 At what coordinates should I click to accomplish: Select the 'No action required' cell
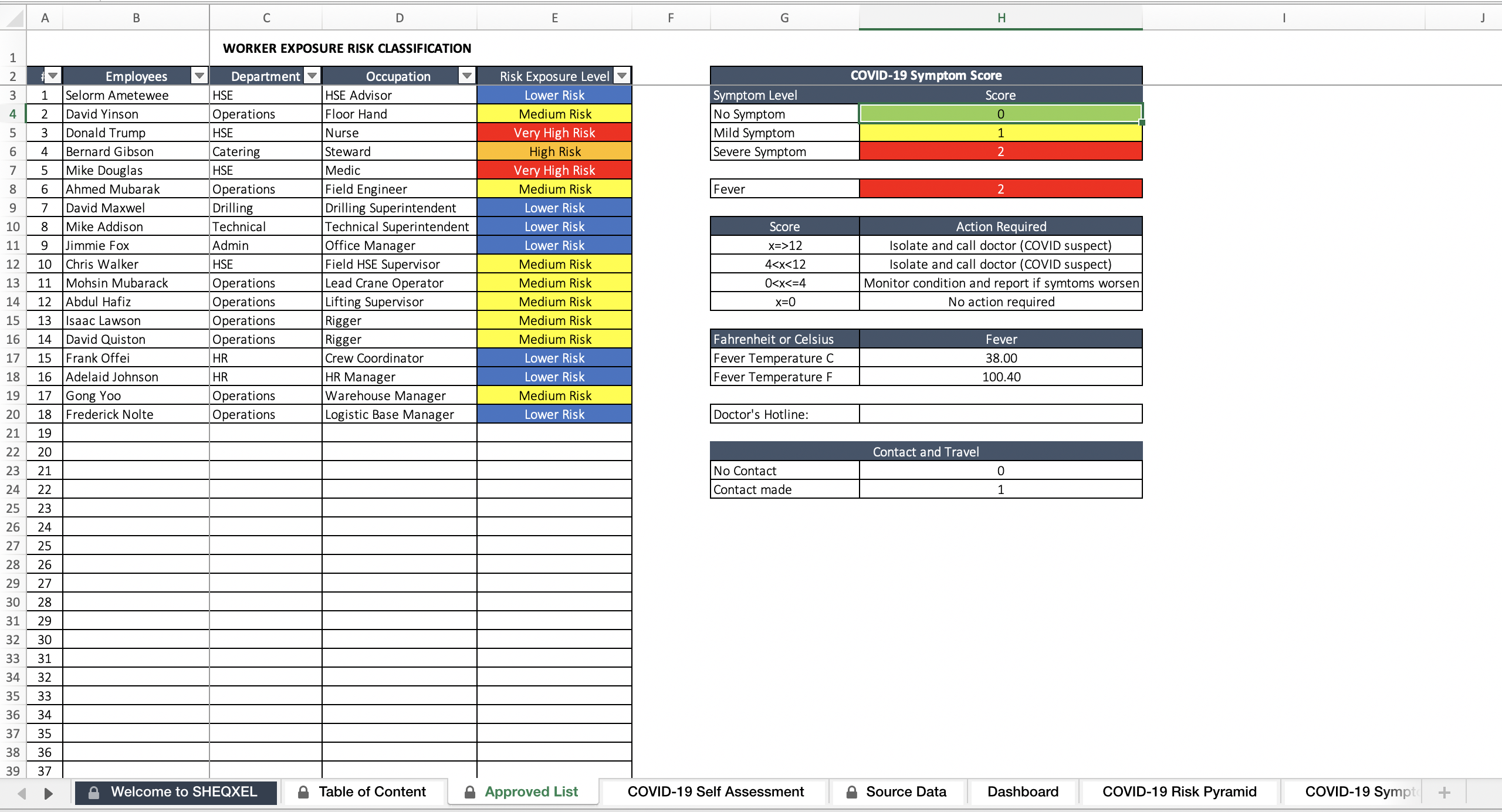coord(1001,302)
